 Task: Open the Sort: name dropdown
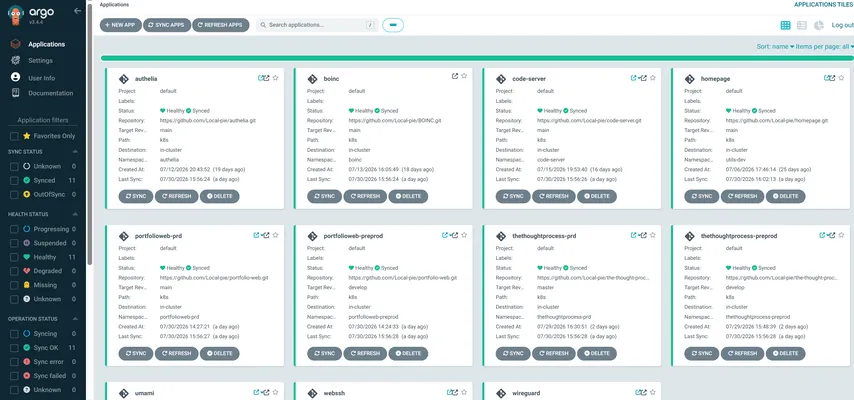coord(775,47)
